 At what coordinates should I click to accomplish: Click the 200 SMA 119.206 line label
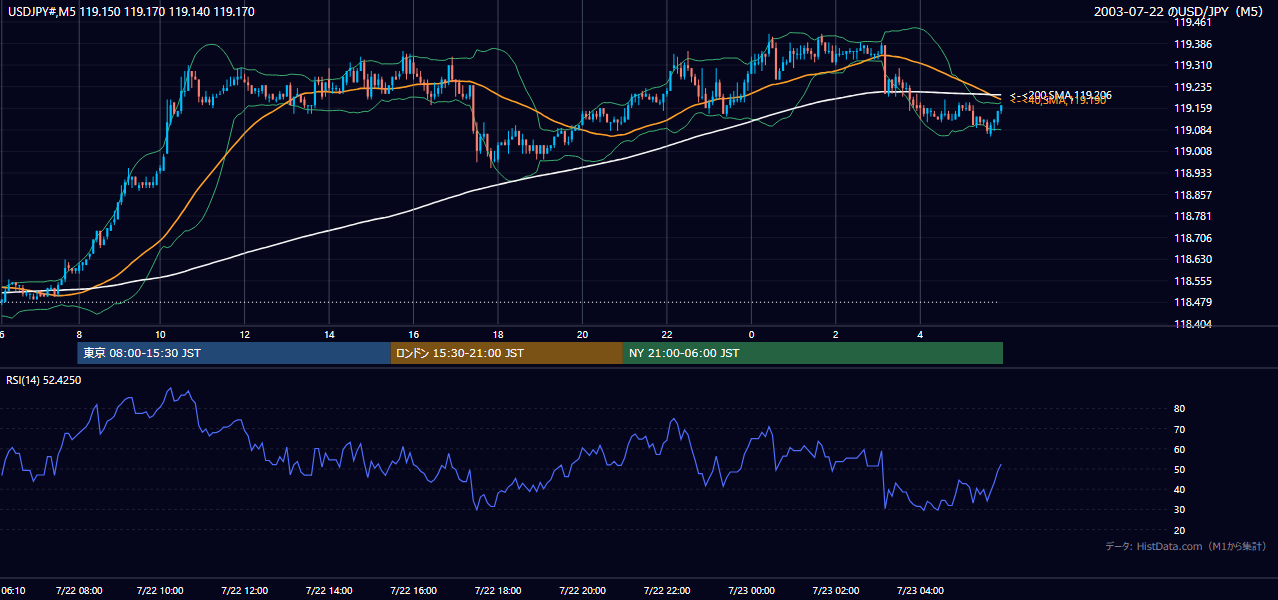tap(1060, 95)
